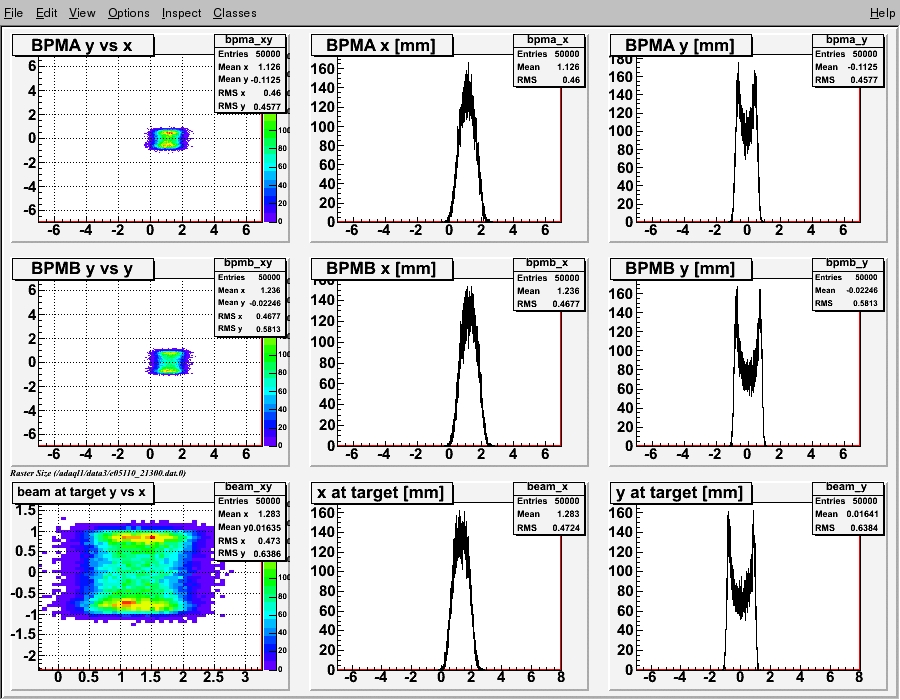
Task: Open the Help menu
Action: tap(882, 13)
